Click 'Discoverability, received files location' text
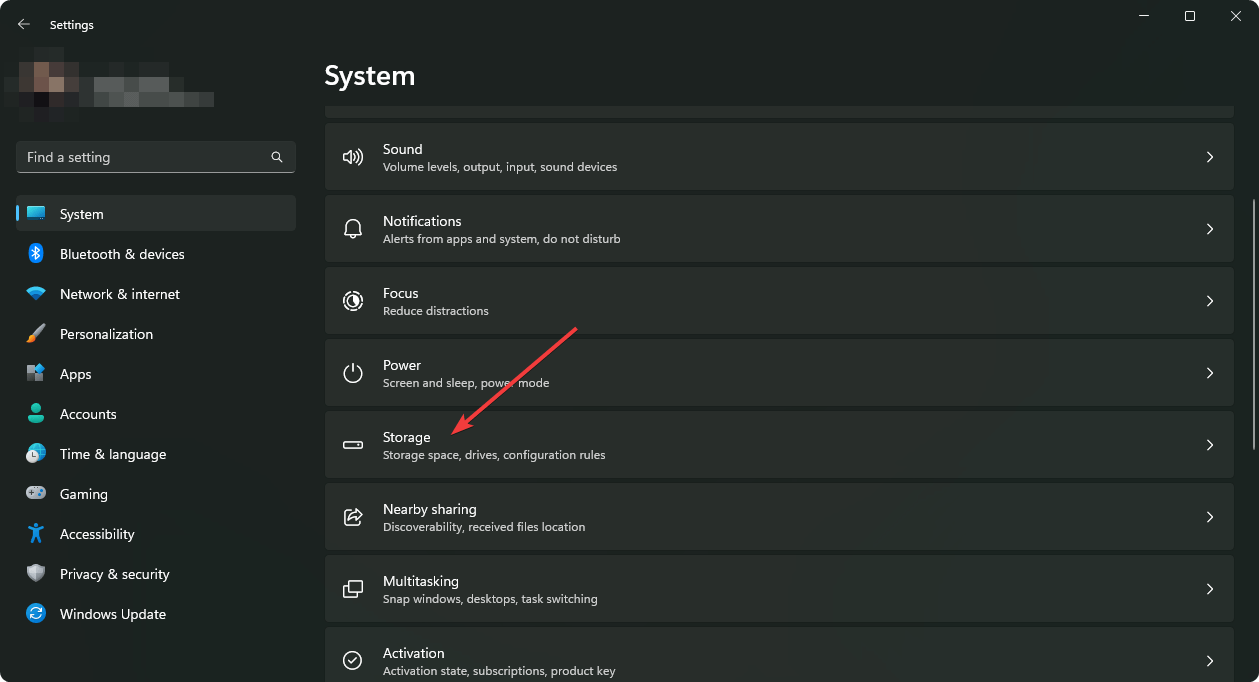The width and height of the screenshot is (1259, 682). pos(484,527)
